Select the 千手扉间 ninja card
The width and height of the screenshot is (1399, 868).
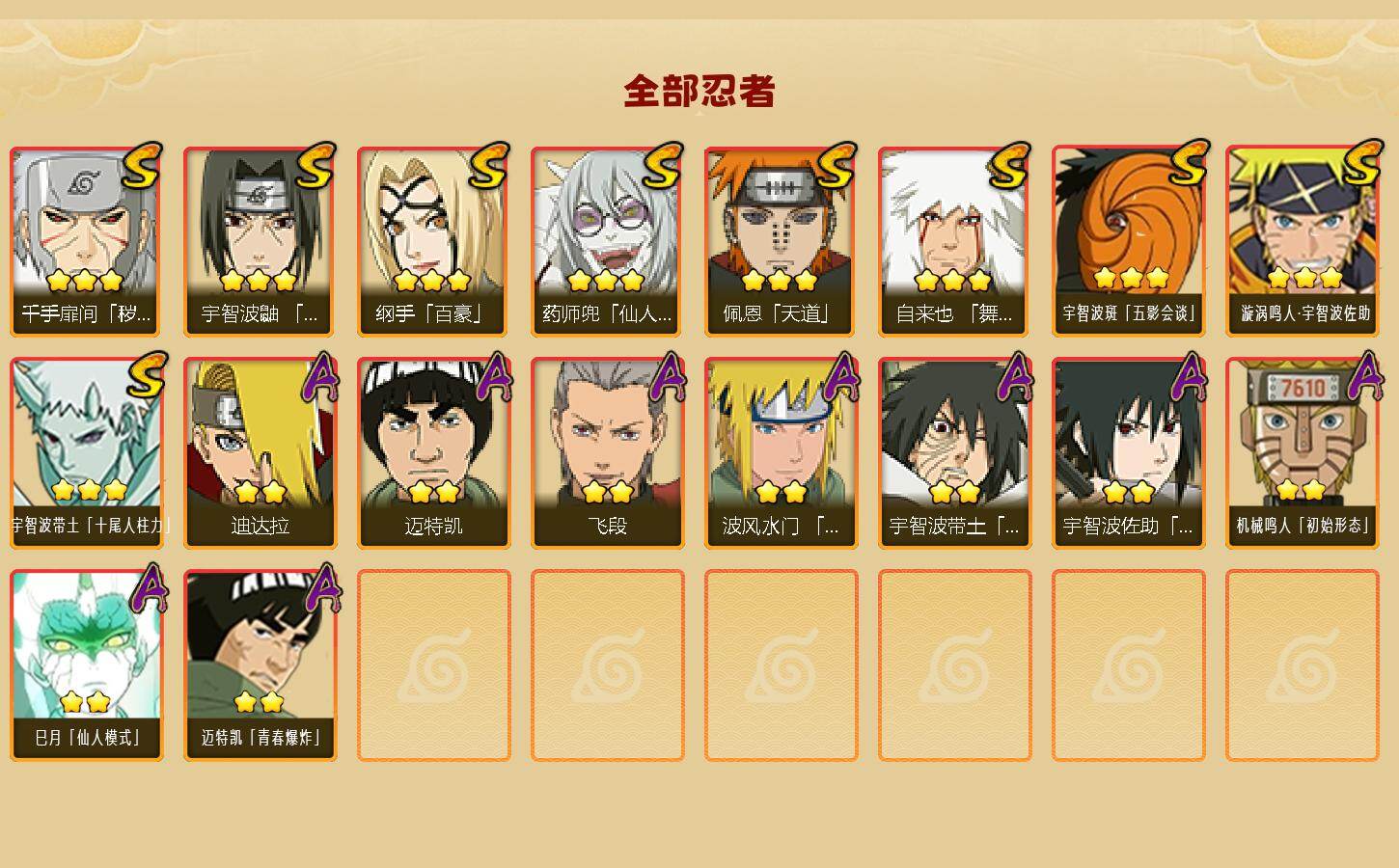[x=86, y=241]
